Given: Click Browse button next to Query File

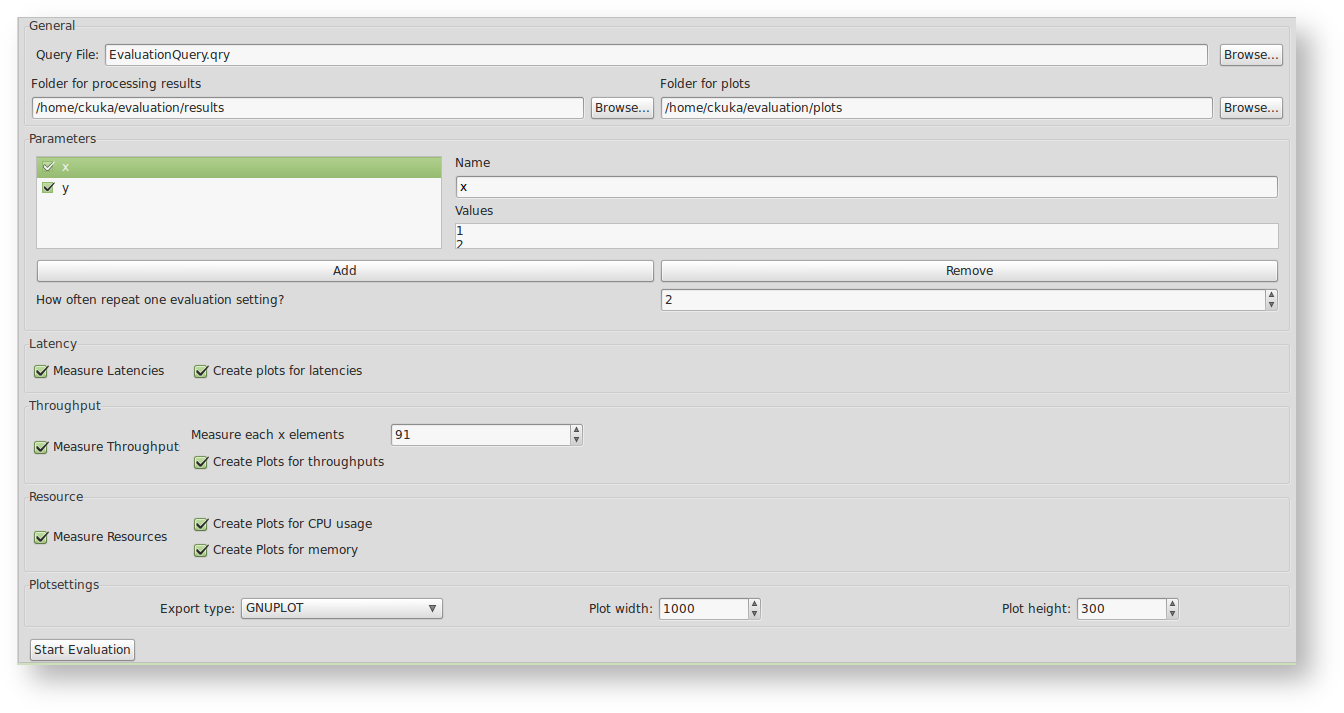Looking at the screenshot, I should tap(1251, 55).
